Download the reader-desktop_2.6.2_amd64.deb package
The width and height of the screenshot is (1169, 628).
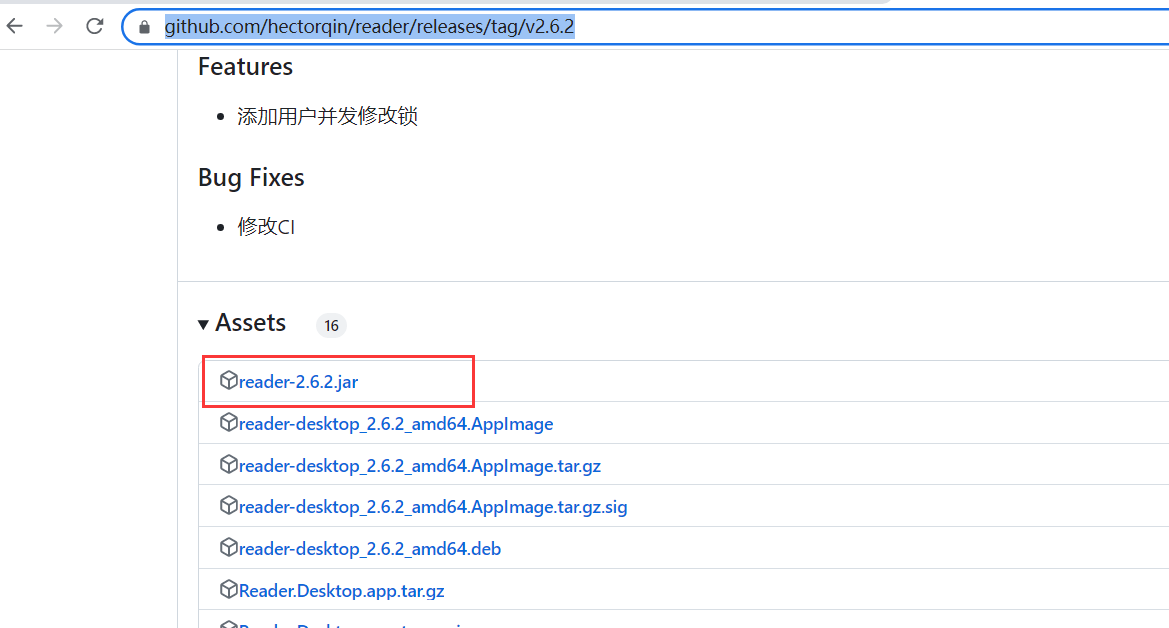click(369, 549)
